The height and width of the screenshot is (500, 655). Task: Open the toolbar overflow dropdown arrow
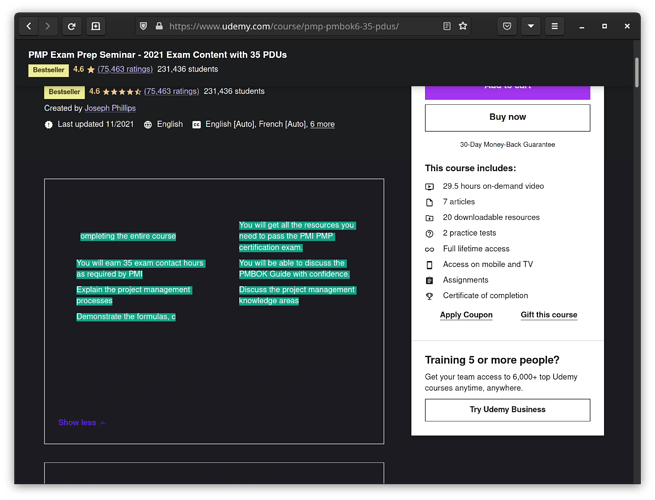coord(531,26)
